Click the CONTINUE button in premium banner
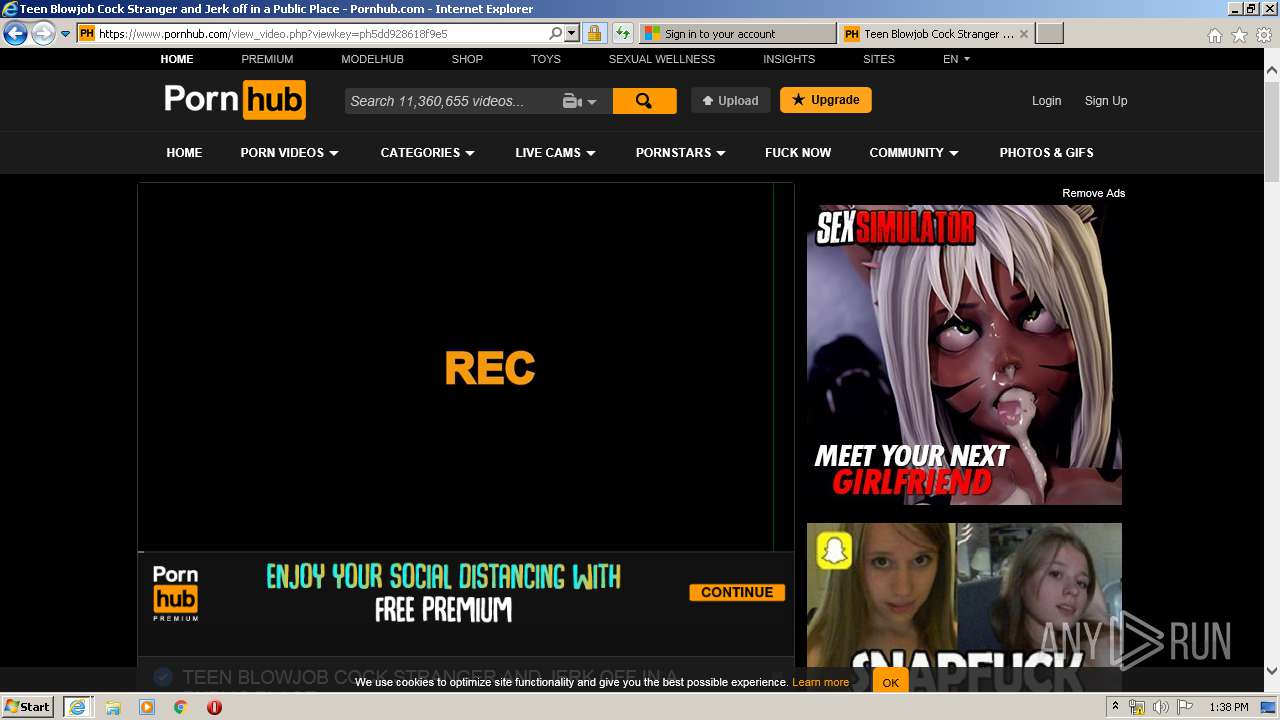The width and height of the screenshot is (1280, 720). [x=737, y=592]
